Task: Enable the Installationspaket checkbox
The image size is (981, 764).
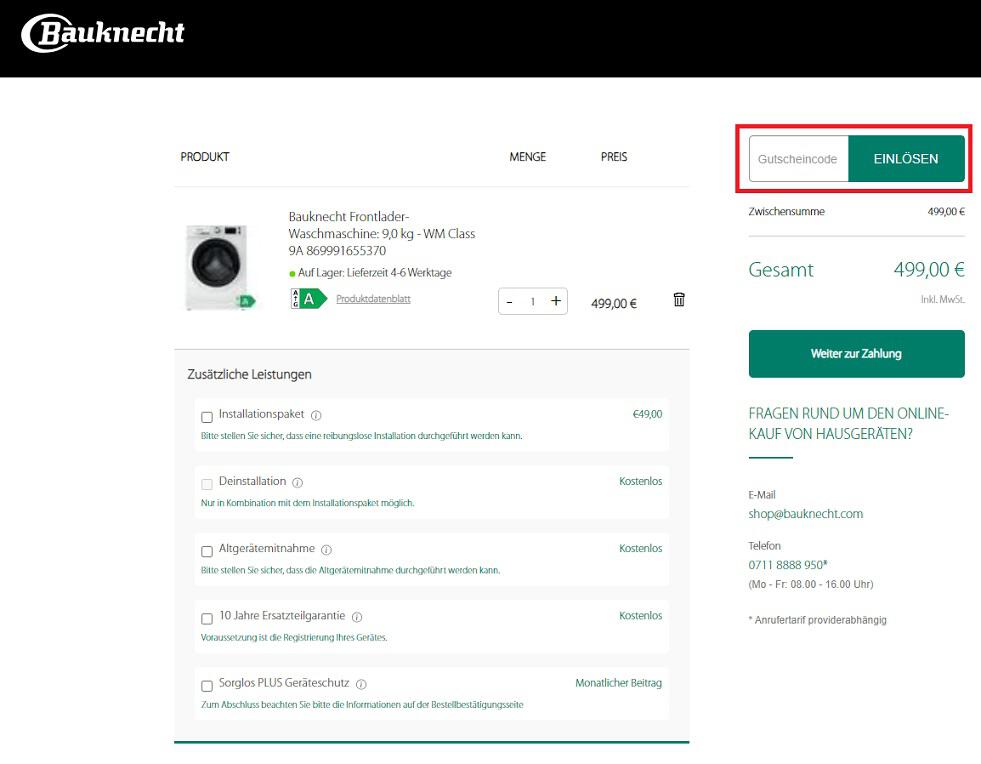Action: [x=207, y=417]
